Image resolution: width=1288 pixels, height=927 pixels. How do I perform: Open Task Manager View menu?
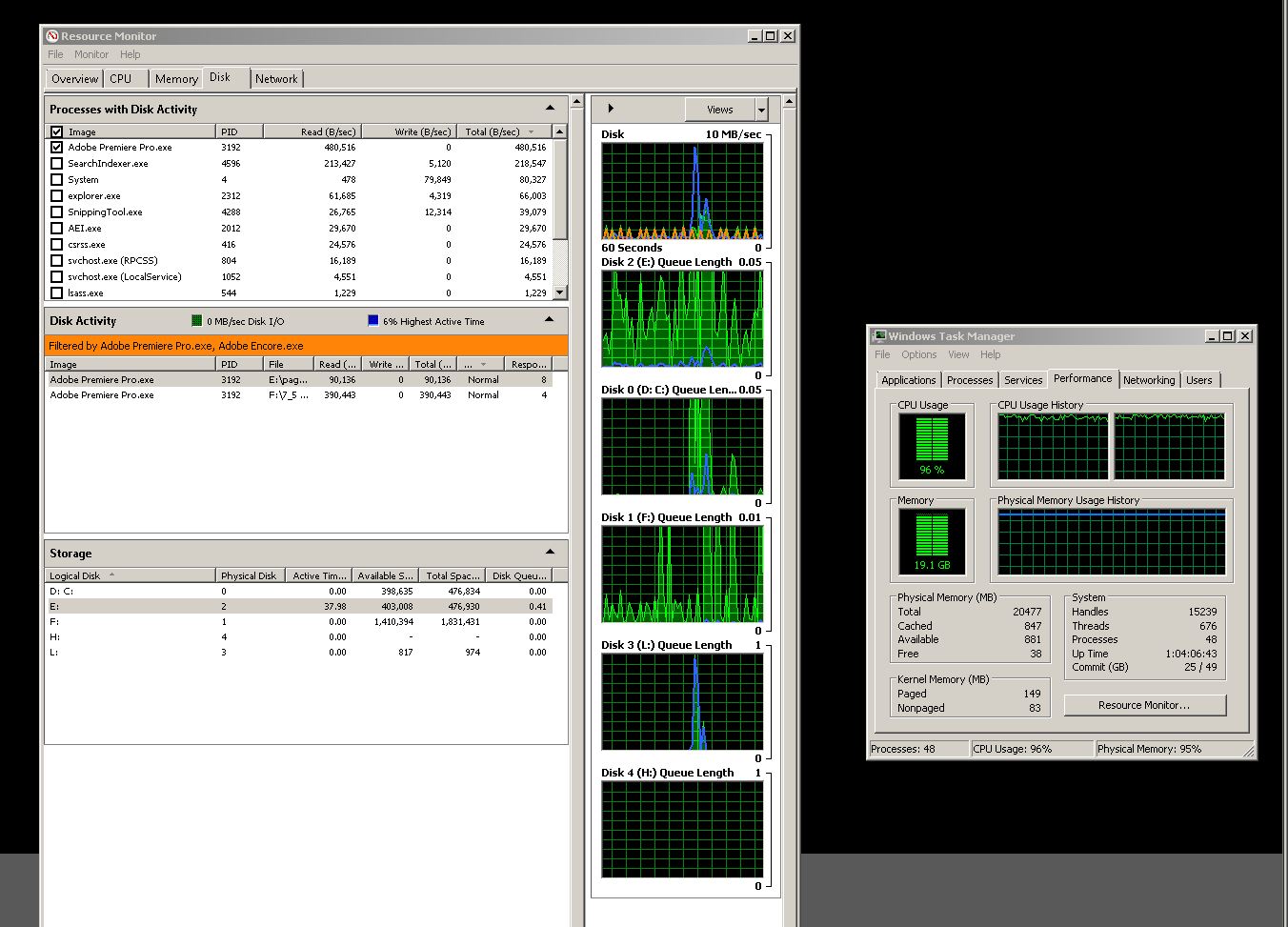tap(958, 354)
